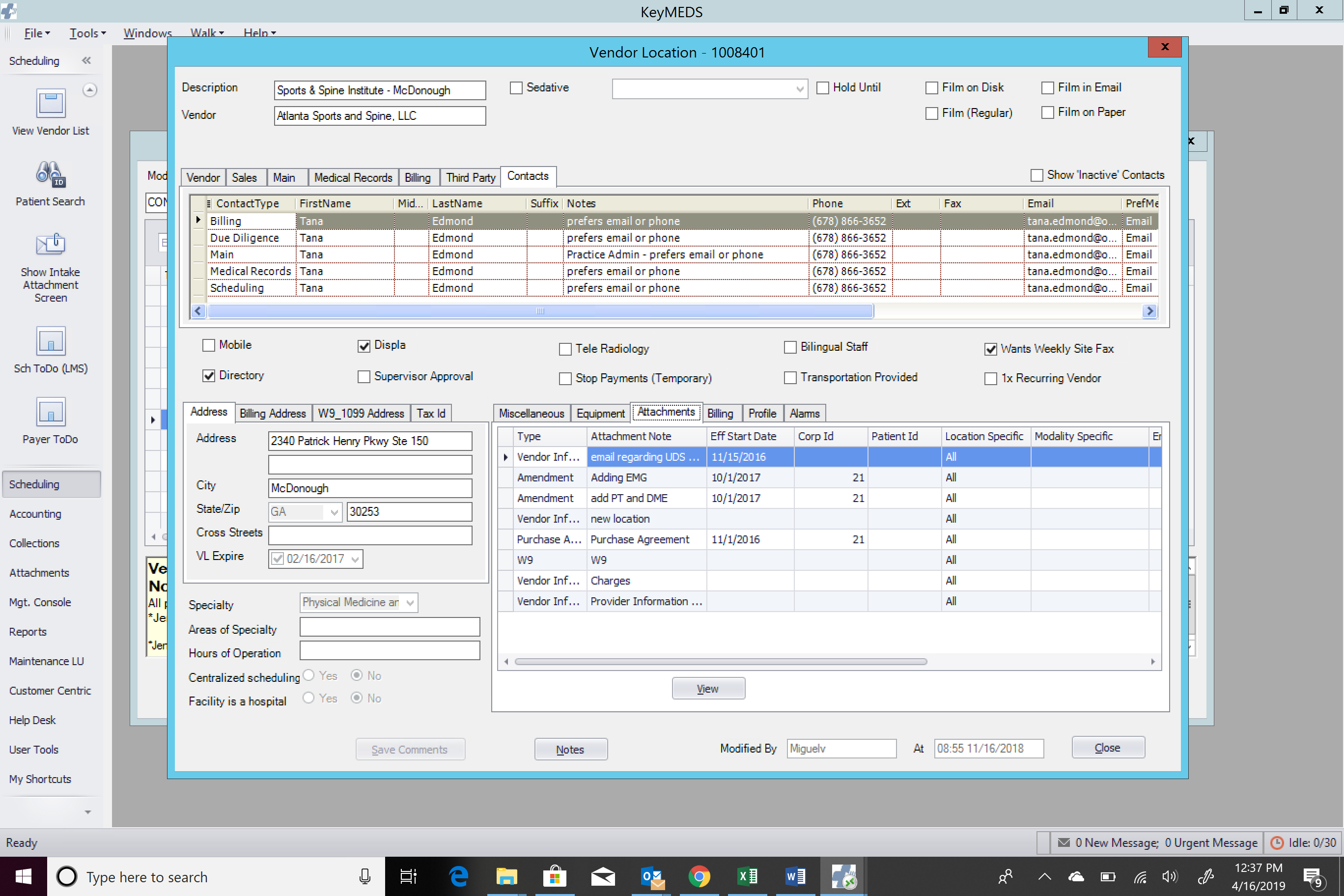Click the Attachments sidebar icon

coord(38,572)
